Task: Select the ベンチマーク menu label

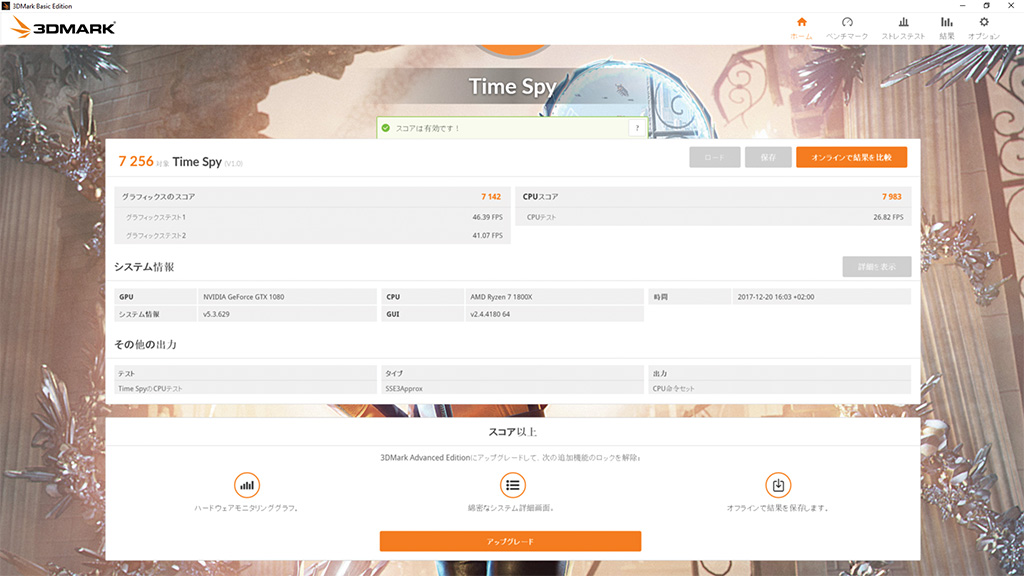Action: (847, 37)
